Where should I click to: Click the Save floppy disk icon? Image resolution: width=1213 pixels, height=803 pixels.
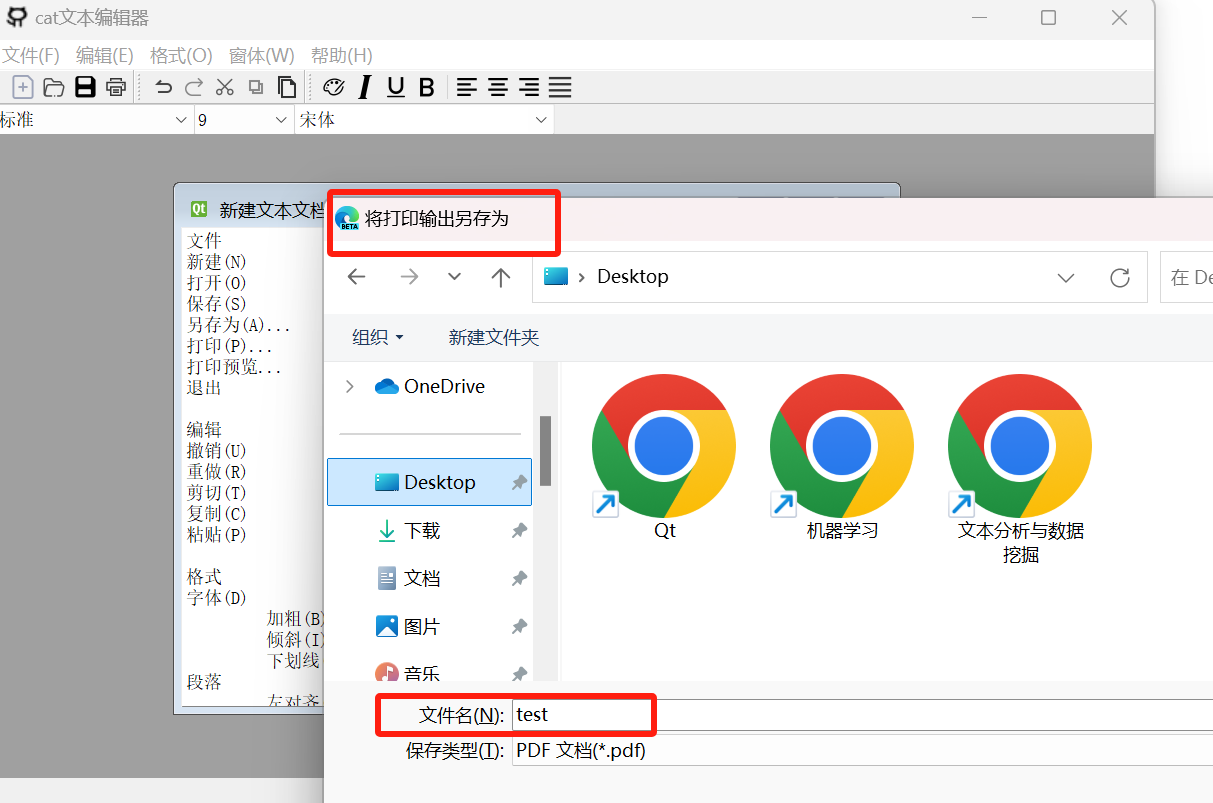(85, 87)
